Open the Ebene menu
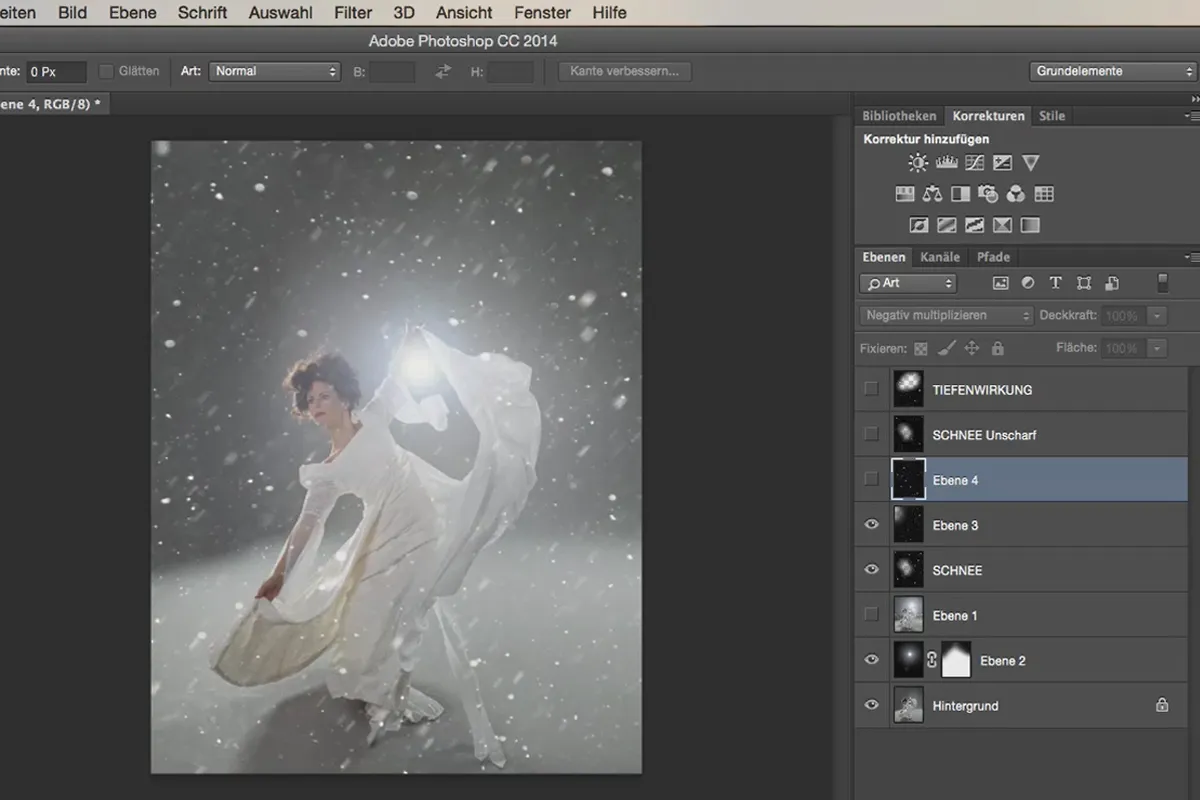 point(132,13)
